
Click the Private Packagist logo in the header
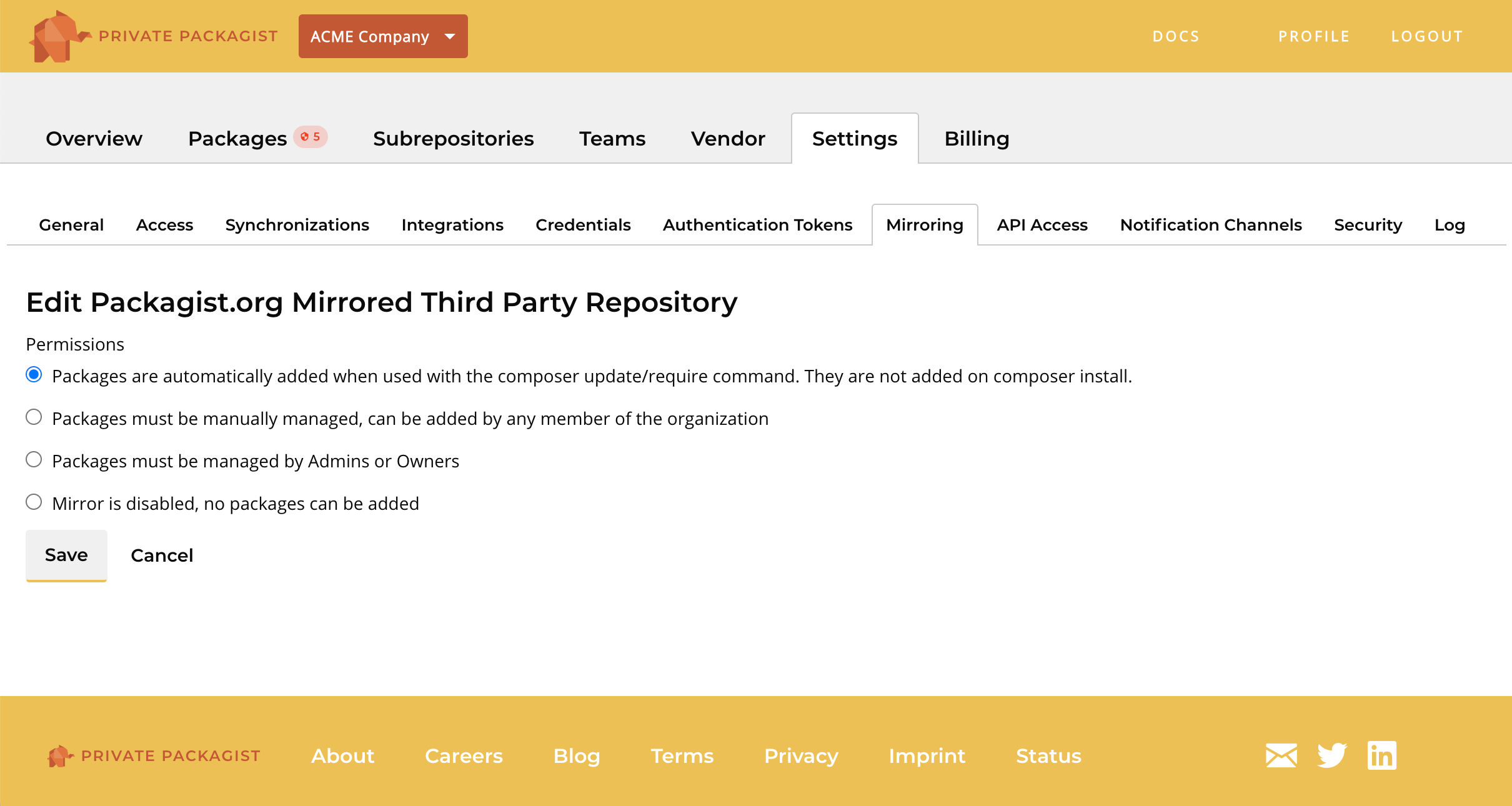pos(153,36)
